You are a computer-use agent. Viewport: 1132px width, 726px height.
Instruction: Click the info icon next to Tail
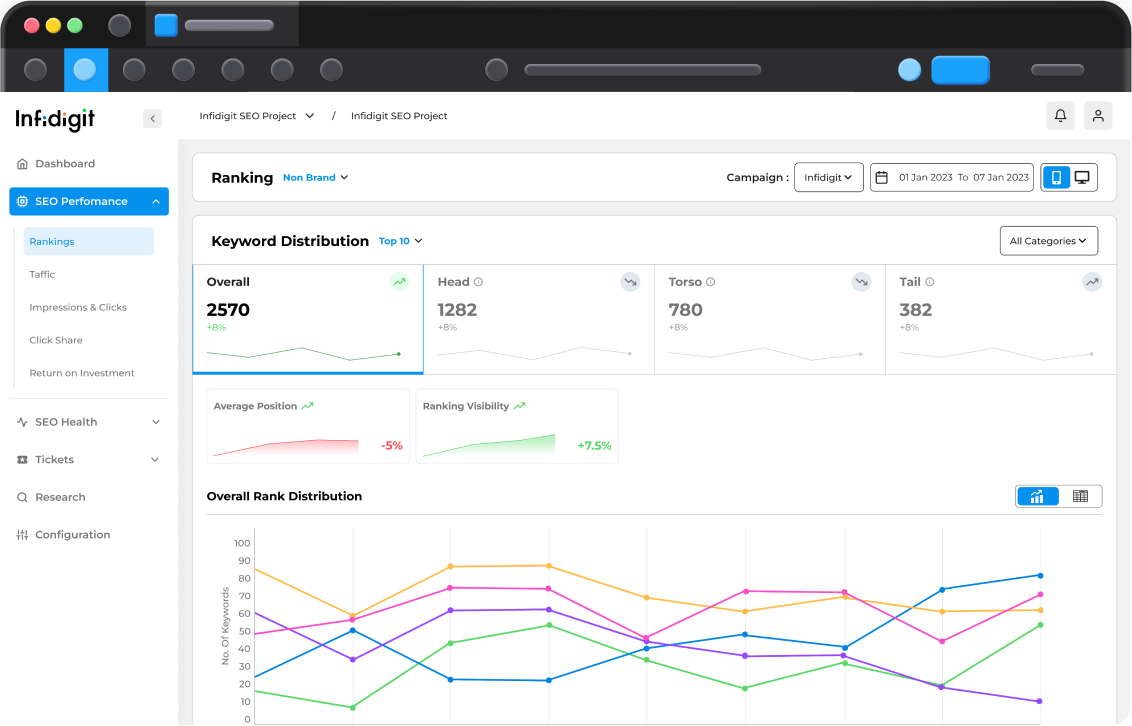(x=929, y=282)
